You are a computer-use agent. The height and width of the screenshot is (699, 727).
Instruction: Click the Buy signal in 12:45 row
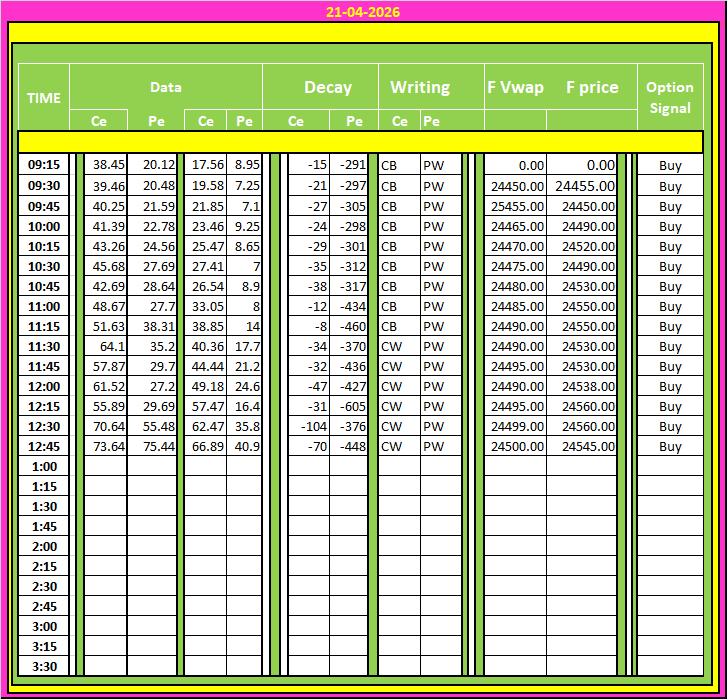tap(670, 446)
